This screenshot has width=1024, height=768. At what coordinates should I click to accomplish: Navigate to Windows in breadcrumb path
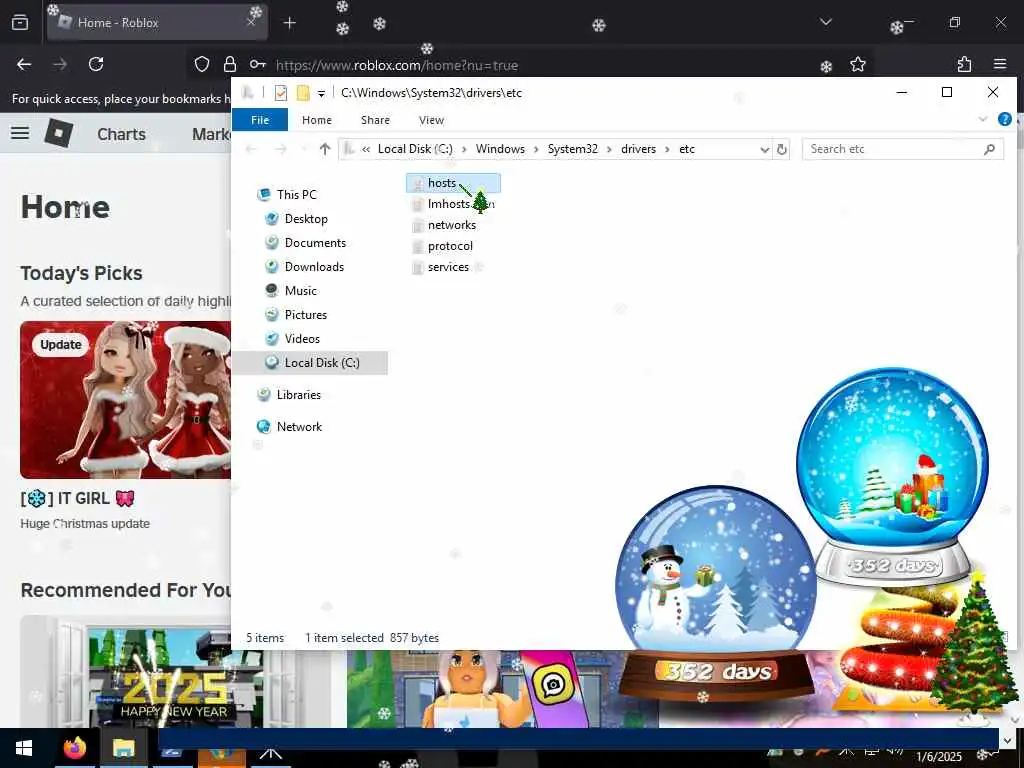500,149
